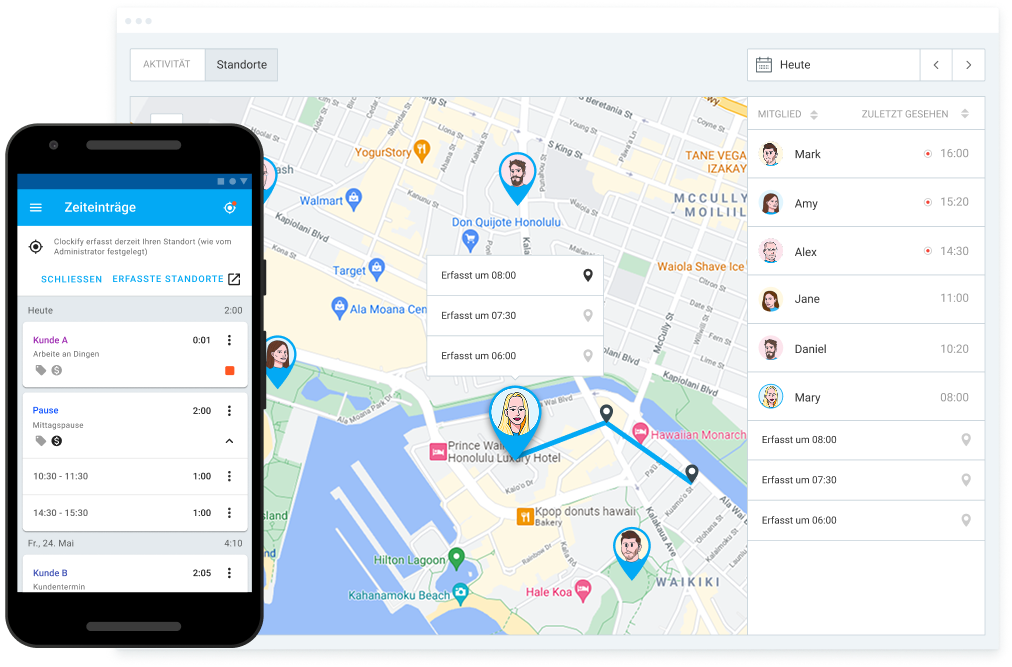Click Alex's live tracking indicator dot

click(x=927, y=251)
